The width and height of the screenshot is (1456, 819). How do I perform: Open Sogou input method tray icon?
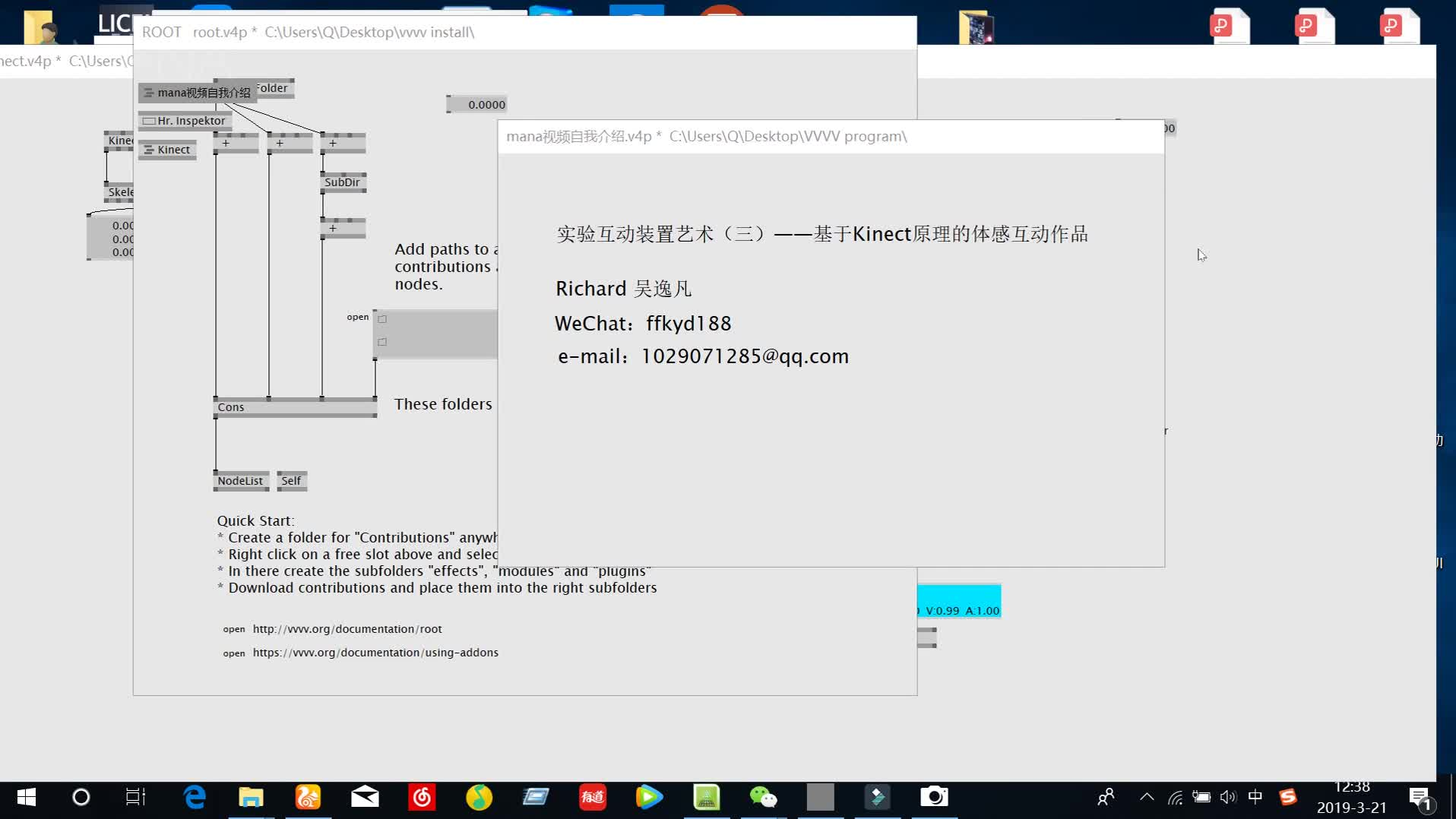pos(1287,797)
